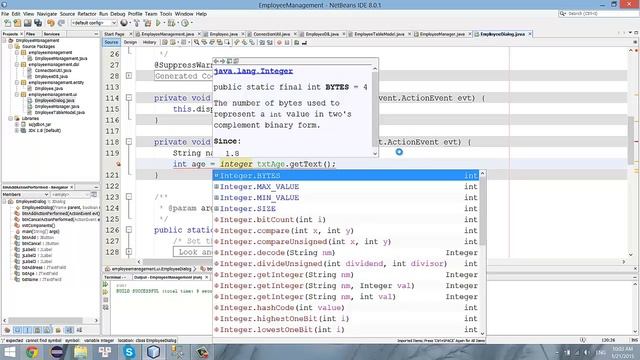Toggle the first filter at Navigator bottom bar

coord(7,330)
